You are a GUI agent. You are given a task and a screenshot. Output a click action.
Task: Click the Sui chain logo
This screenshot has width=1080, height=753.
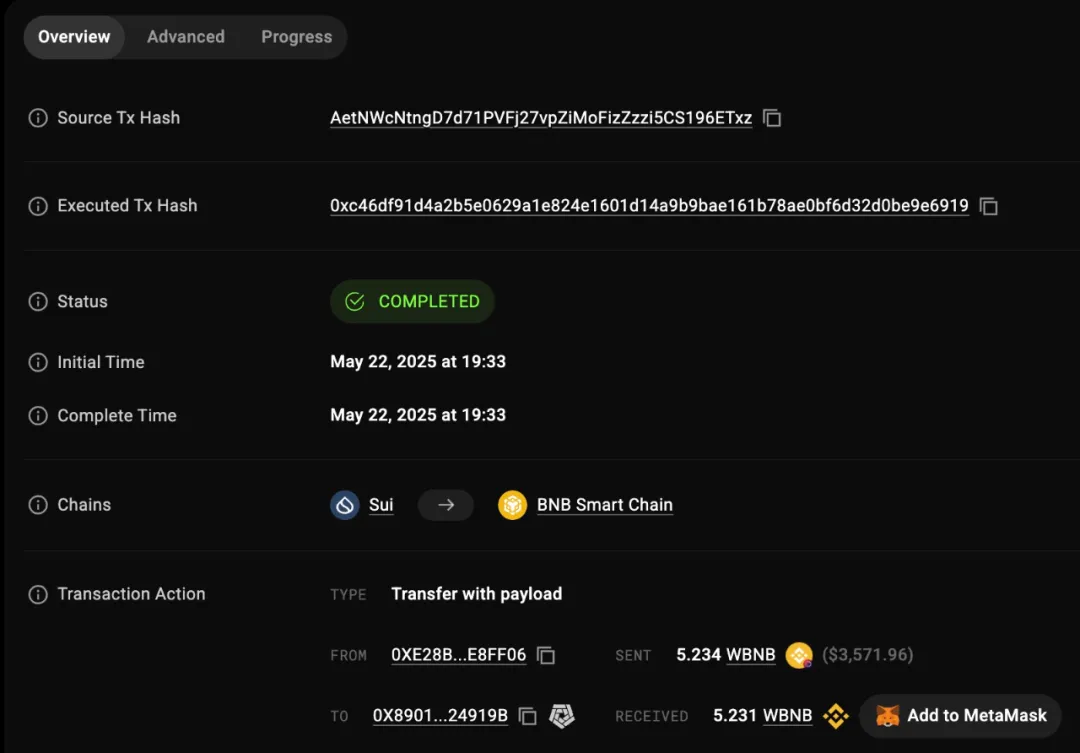pyautogui.click(x=345, y=505)
